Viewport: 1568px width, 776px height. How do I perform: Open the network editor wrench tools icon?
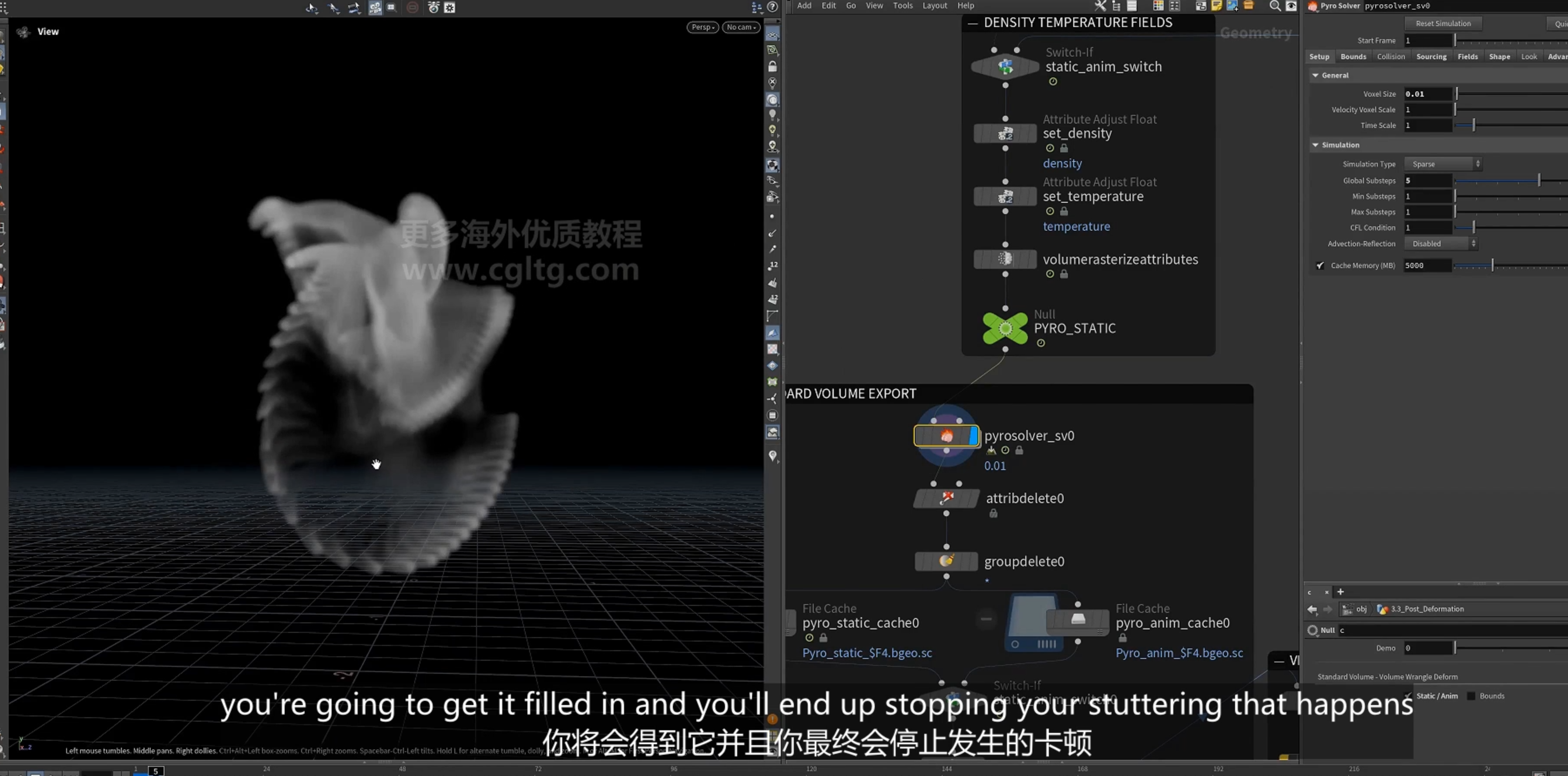[x=1100, y=6]
